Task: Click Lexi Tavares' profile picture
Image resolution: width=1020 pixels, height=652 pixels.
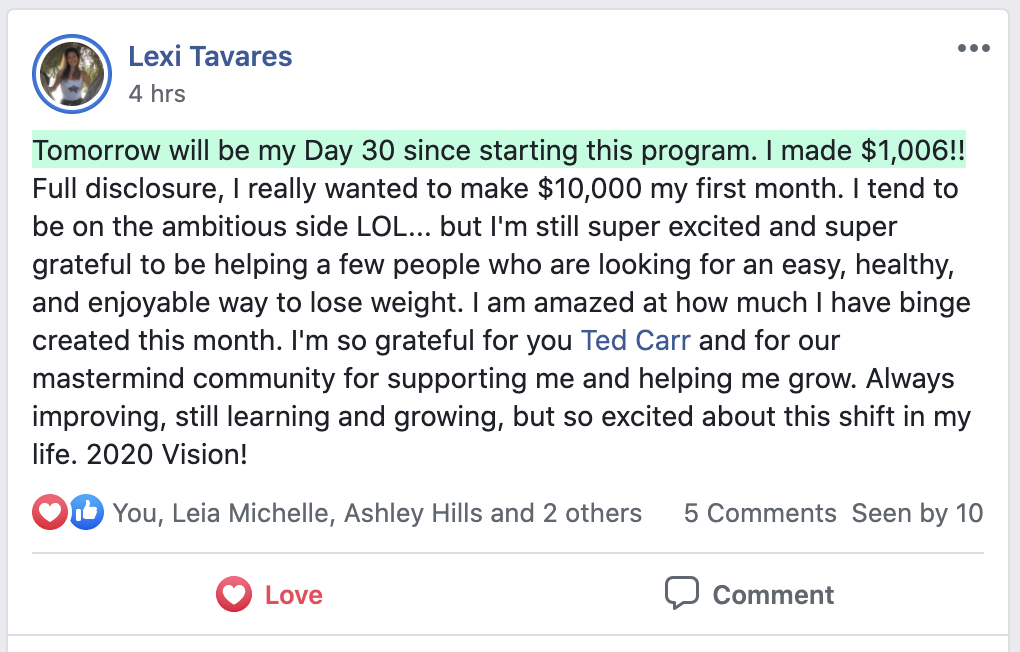Action: click(x=72, y=74)
